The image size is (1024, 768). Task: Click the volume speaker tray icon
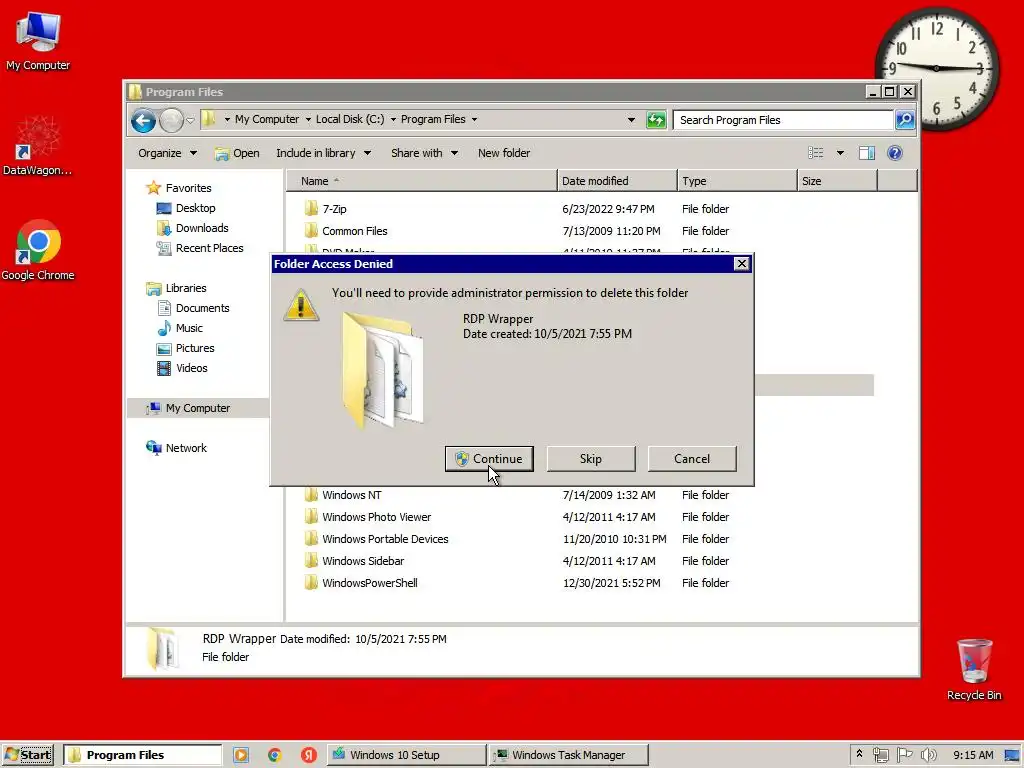point(929,755)
